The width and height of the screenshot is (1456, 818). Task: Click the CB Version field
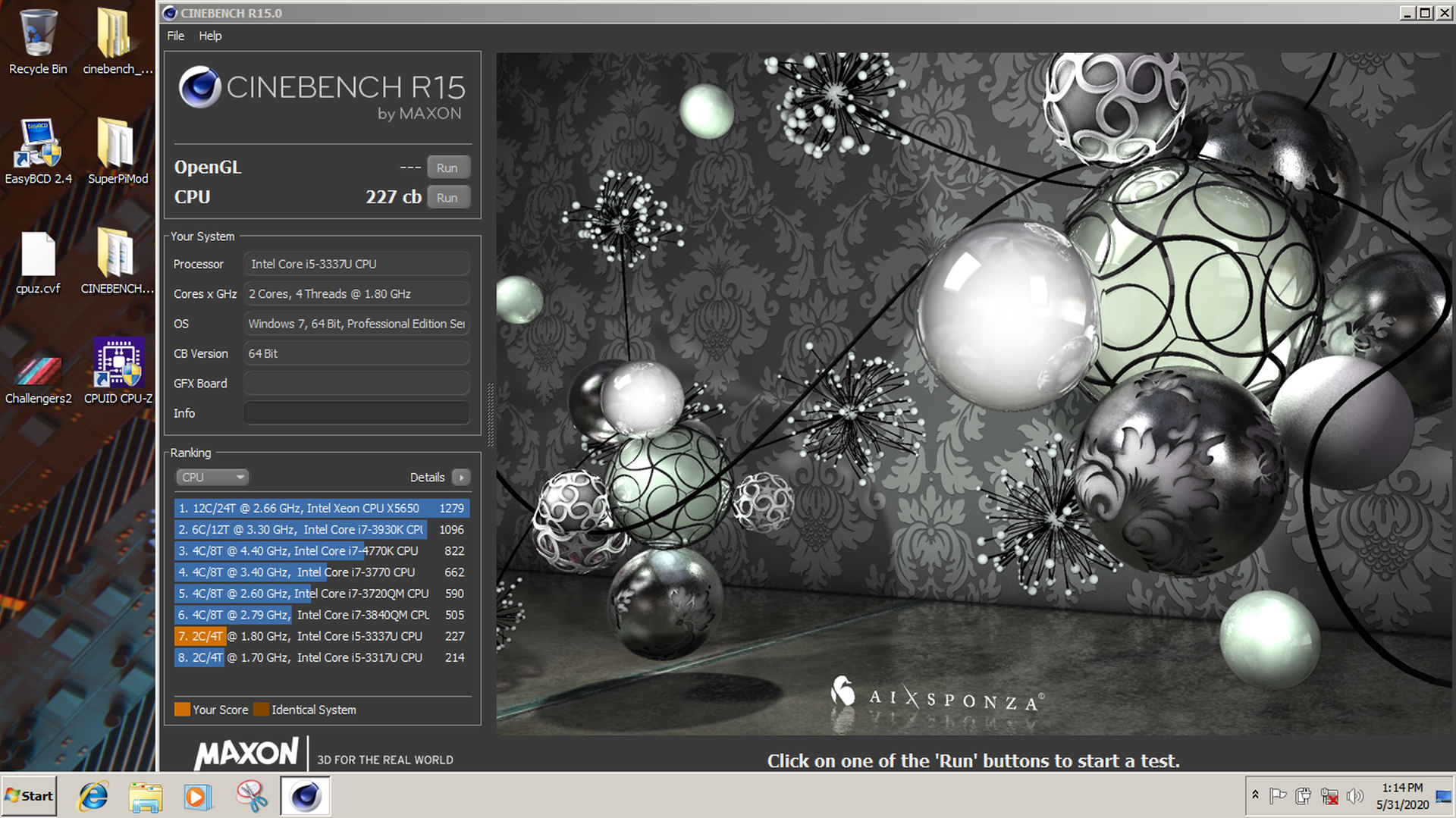pyautogui.click(x=356, y=353)
